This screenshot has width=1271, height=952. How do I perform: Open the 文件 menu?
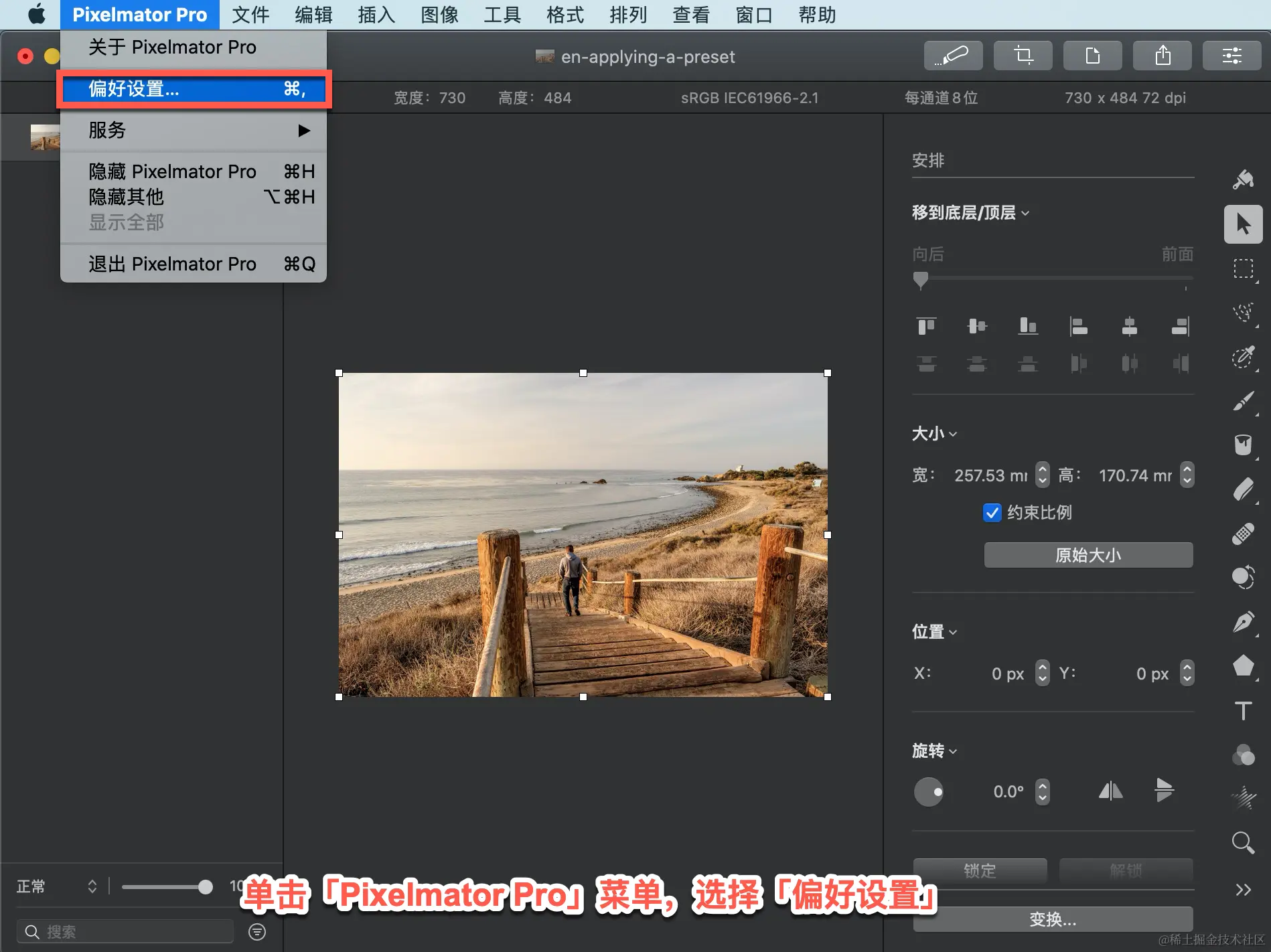250,15
